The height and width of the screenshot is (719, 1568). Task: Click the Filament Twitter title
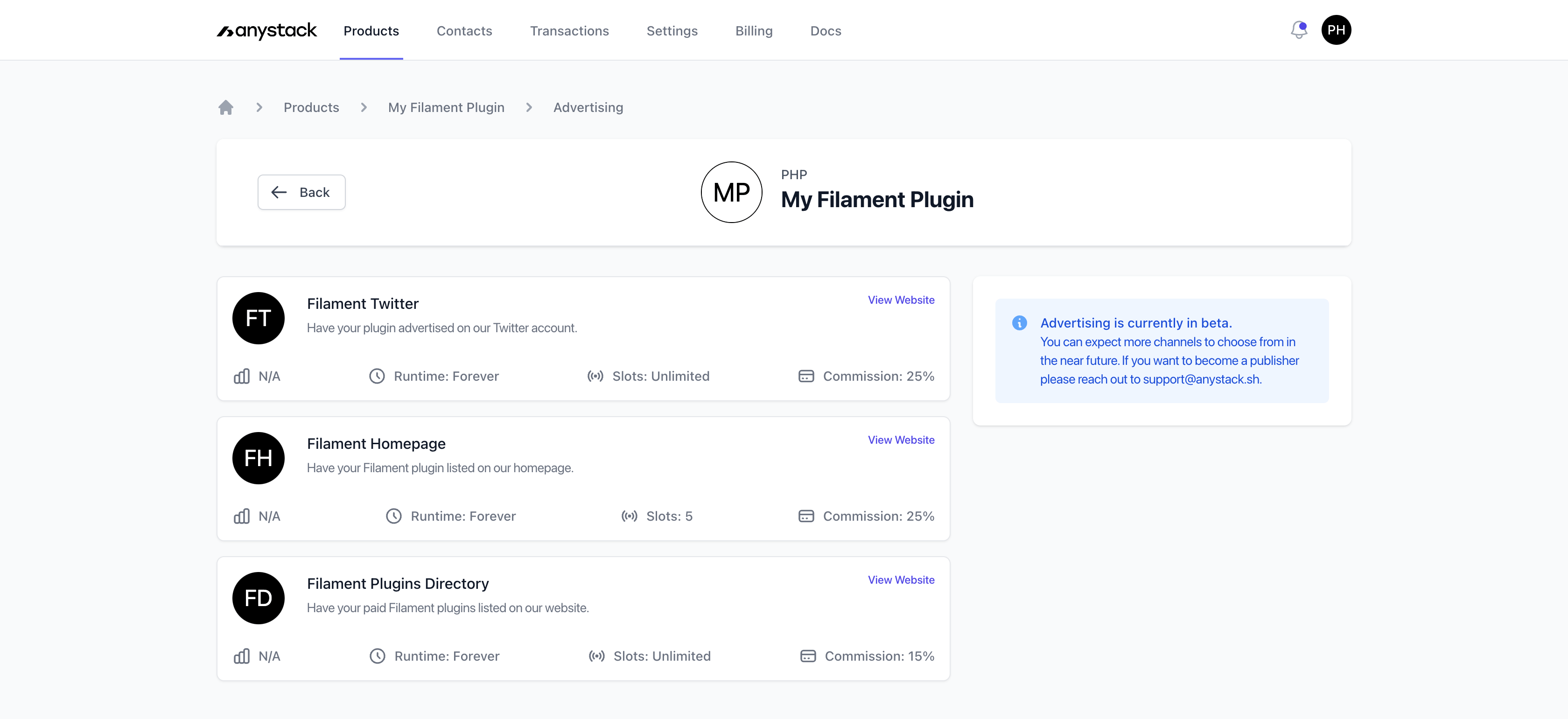363,304
